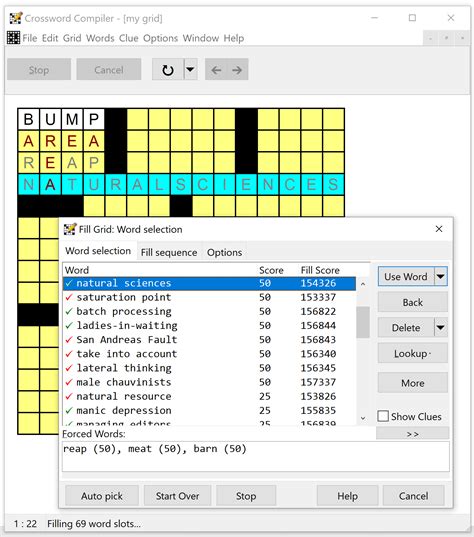Click the word list scroll up arrow
Screen dimensions: 474x537
(363, 284)
